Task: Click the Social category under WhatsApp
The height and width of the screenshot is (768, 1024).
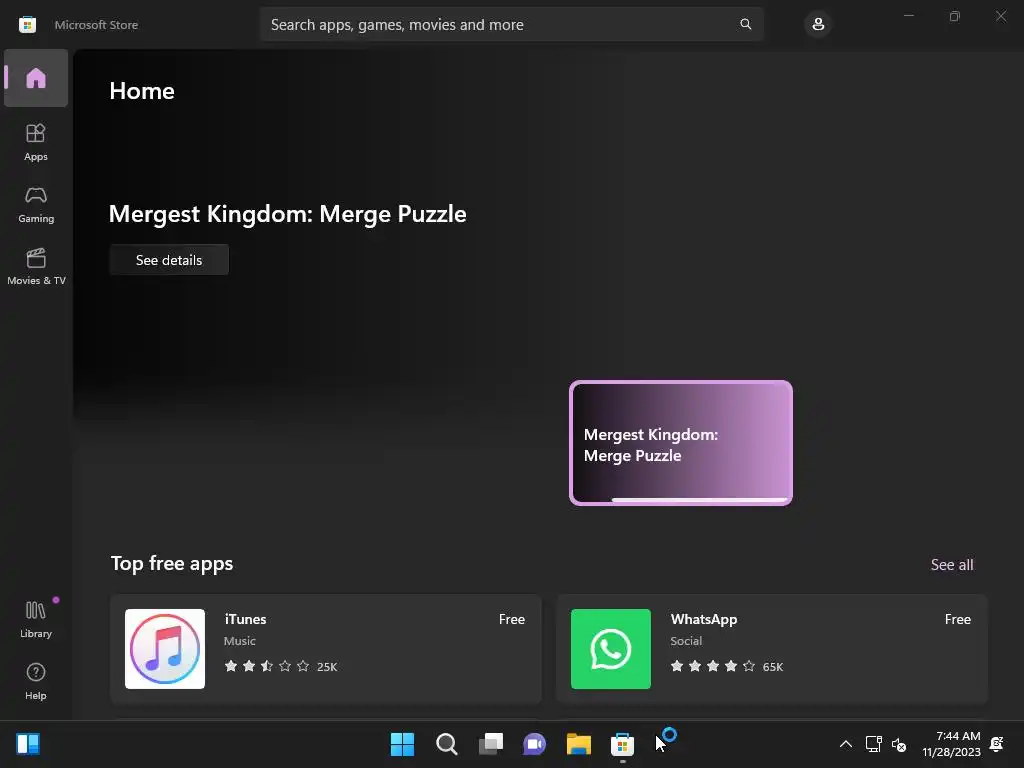Action: pyautogui.click(x=686, y=641)
